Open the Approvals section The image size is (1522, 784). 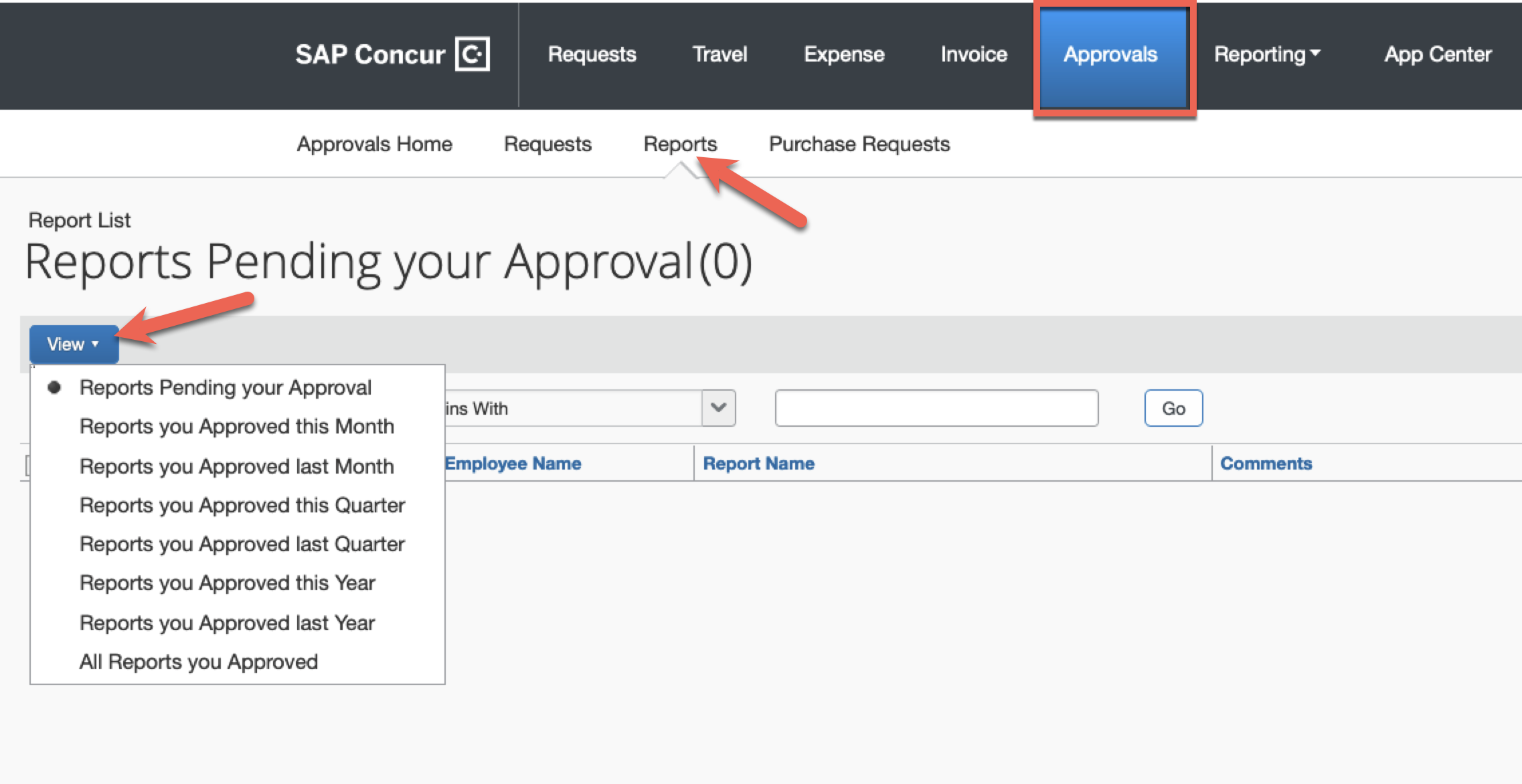pyautogui.click(x=1111, y=54)
